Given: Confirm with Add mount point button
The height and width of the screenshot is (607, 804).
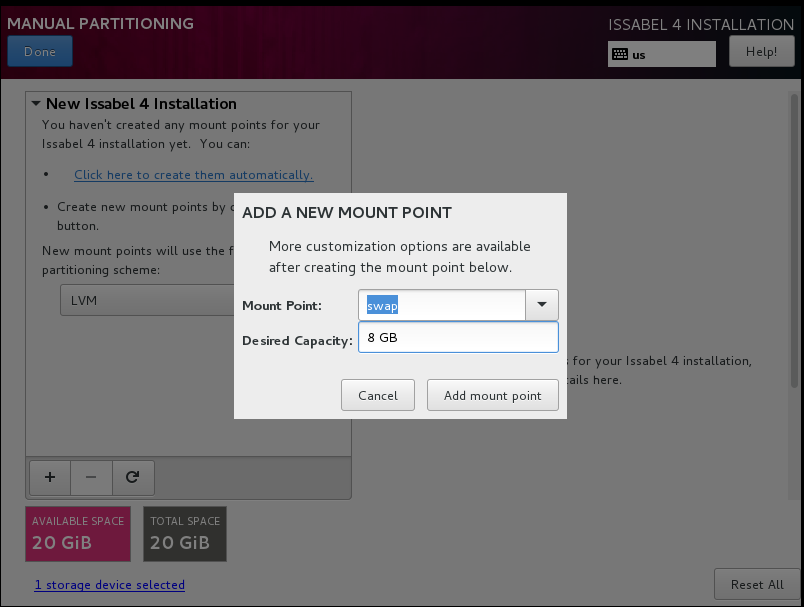Looking at the screenshot, I should pyautogui.click(x=492, y=395).
